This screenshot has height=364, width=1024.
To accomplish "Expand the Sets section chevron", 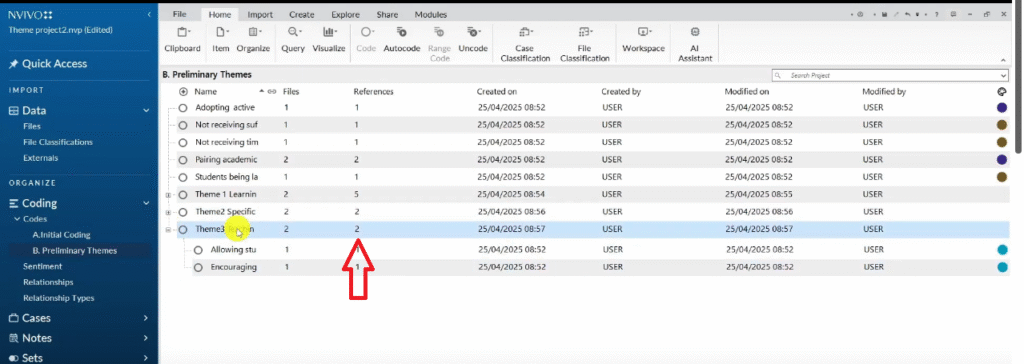I will [x=146, y=358].
